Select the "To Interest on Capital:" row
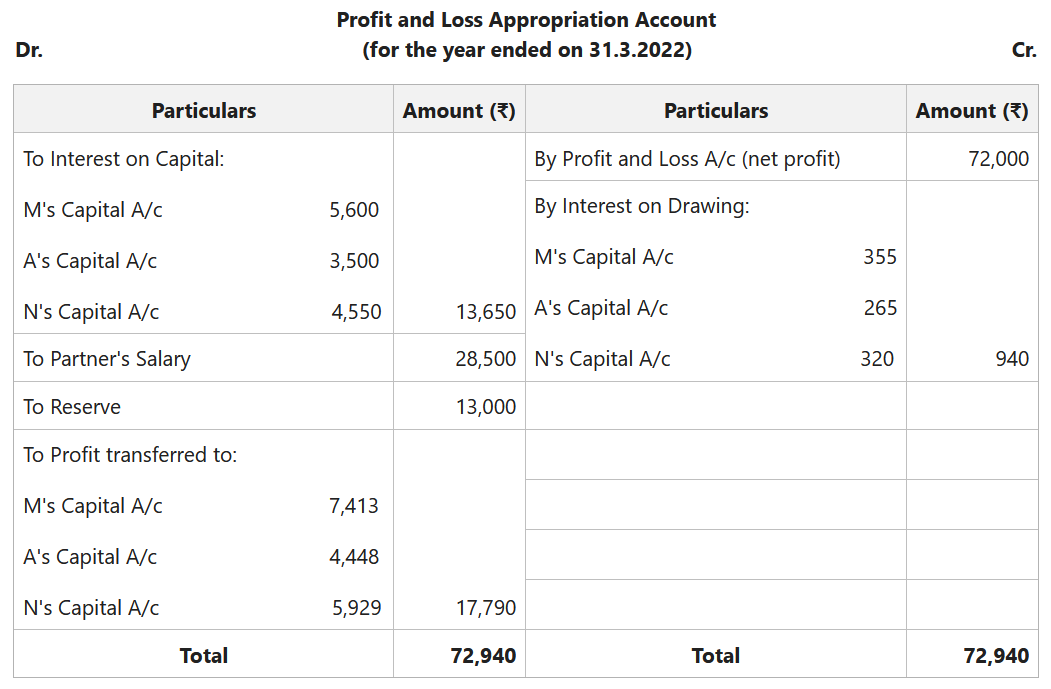This screenshot has height=689, width=1051. [124, 159]
